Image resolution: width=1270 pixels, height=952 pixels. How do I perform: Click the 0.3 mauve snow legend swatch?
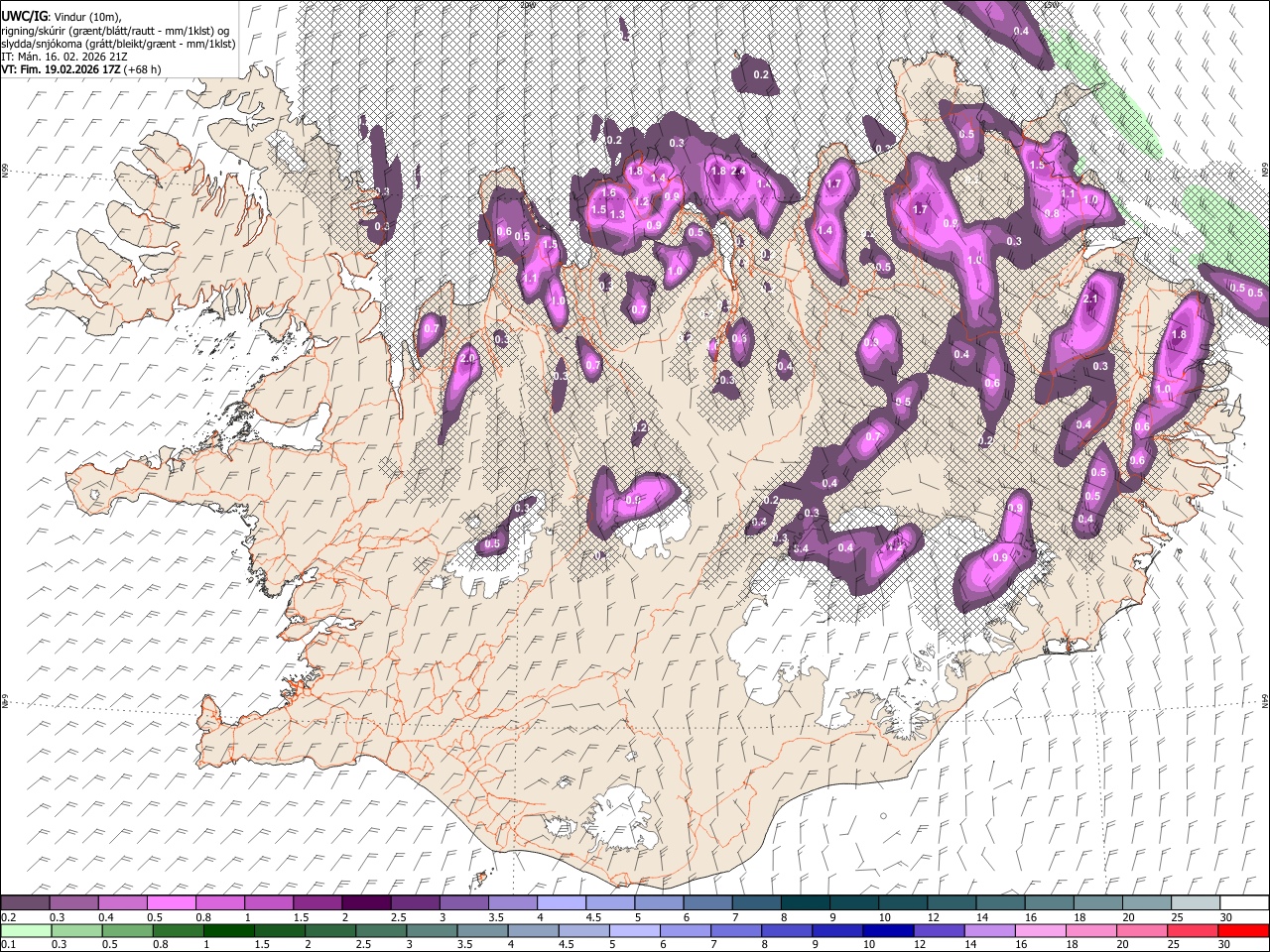click(x=74, y=902)
